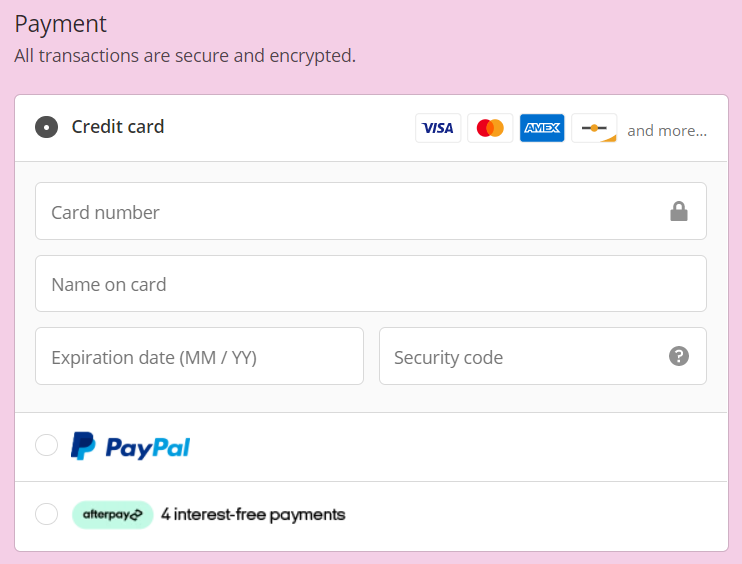The image size is (742, 564).
Task: Click into the Name on card field
Action: 370,284
